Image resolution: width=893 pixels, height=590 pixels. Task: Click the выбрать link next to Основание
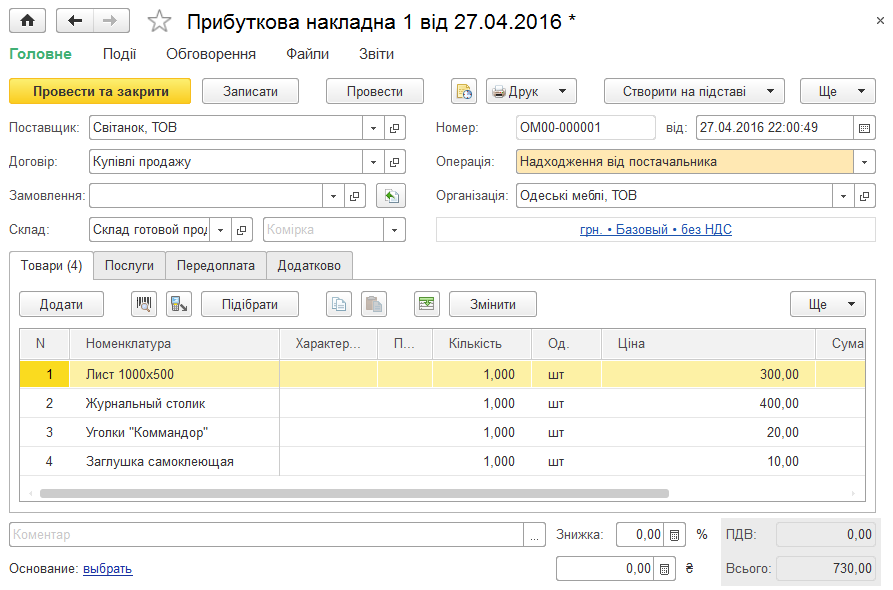108,568
